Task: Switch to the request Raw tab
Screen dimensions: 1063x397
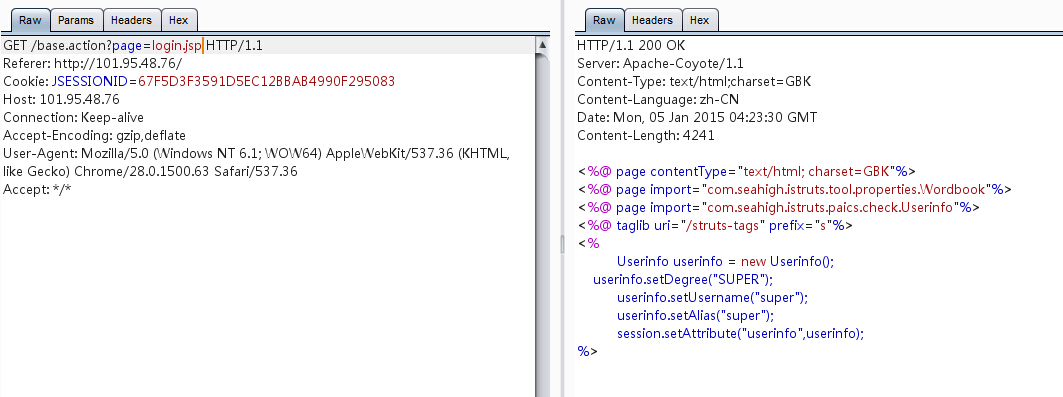Action: click(30, 20)
